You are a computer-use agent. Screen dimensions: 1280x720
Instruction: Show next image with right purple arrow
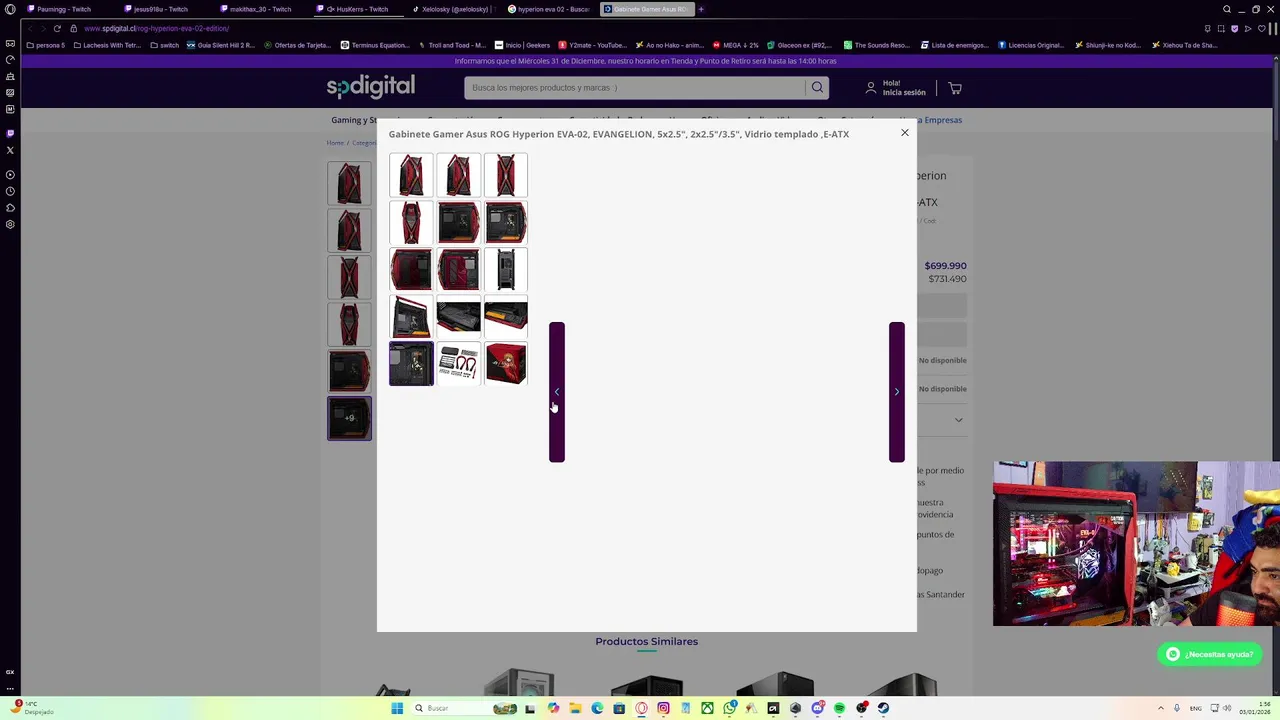897,392
